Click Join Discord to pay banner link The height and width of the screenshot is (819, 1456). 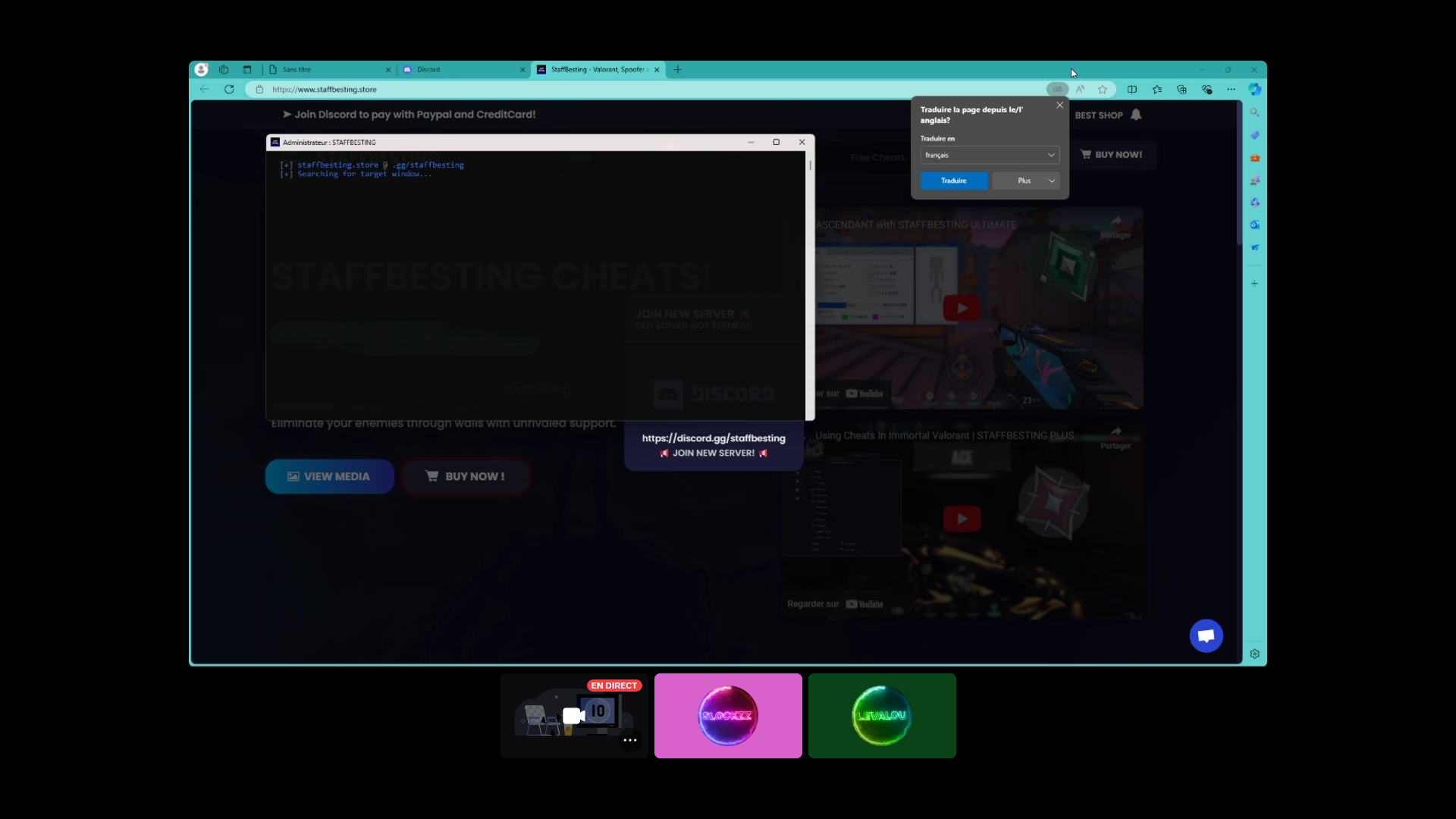pos(409,115)
